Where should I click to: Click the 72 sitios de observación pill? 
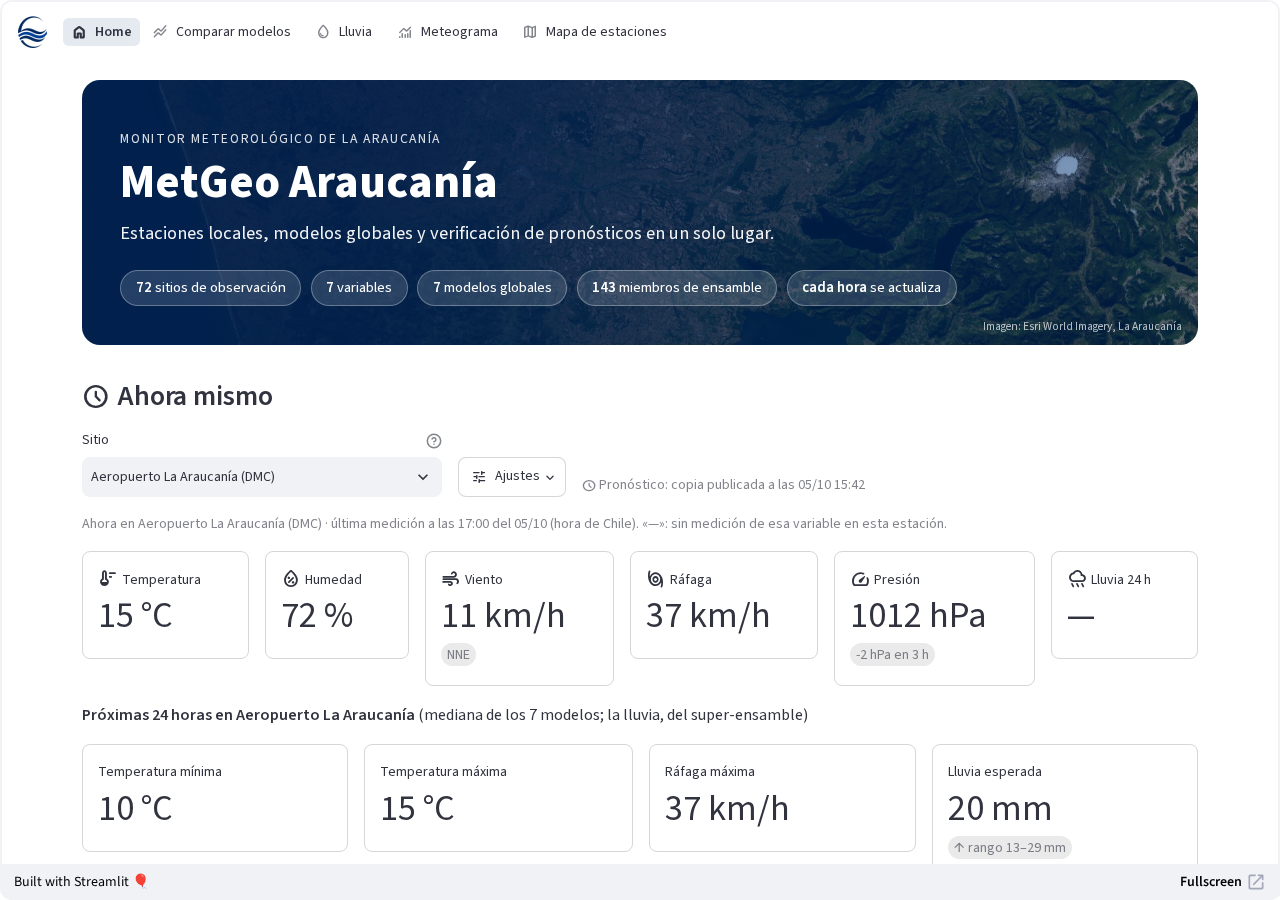210,288
